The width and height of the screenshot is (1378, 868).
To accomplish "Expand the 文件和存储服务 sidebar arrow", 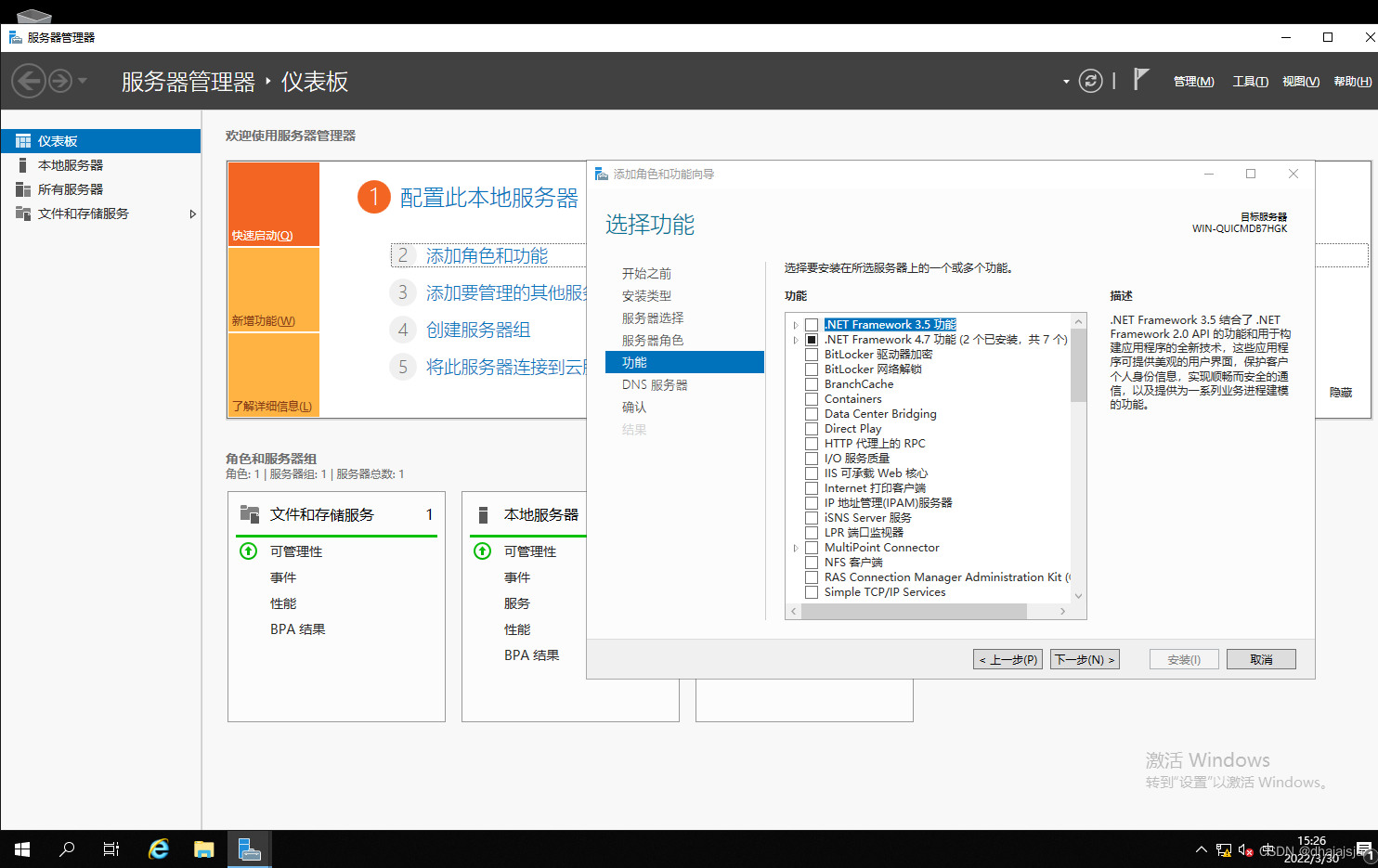I will (x=192, y=214).
